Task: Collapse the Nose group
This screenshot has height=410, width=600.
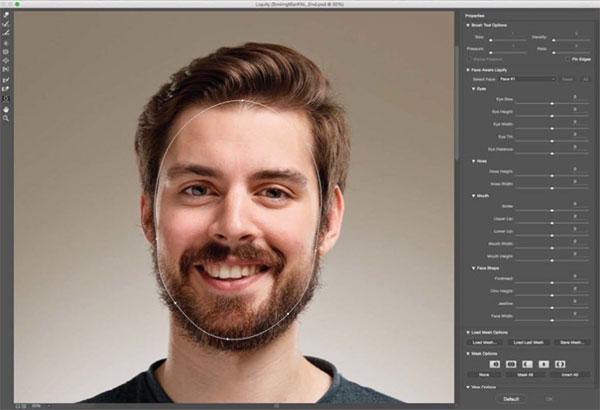Action: coord(474,161)
